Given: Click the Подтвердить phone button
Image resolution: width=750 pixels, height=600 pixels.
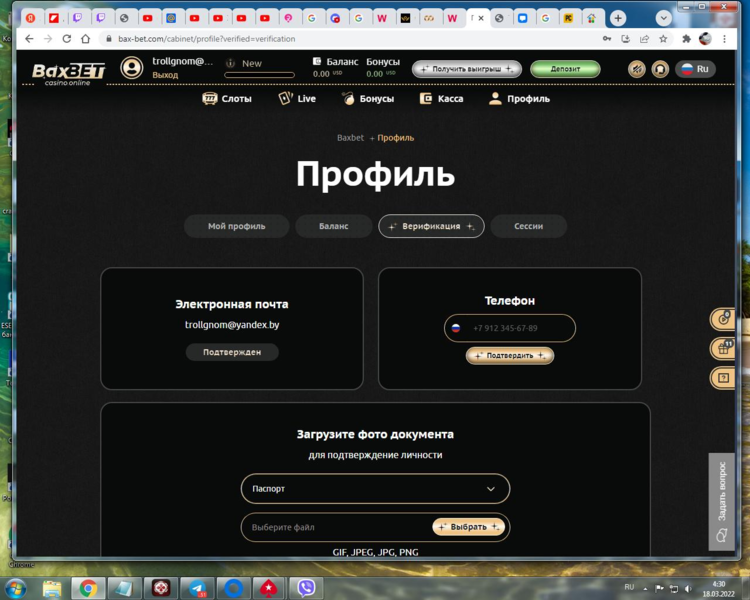Looking at the screenshot, I should coord(510,356).
